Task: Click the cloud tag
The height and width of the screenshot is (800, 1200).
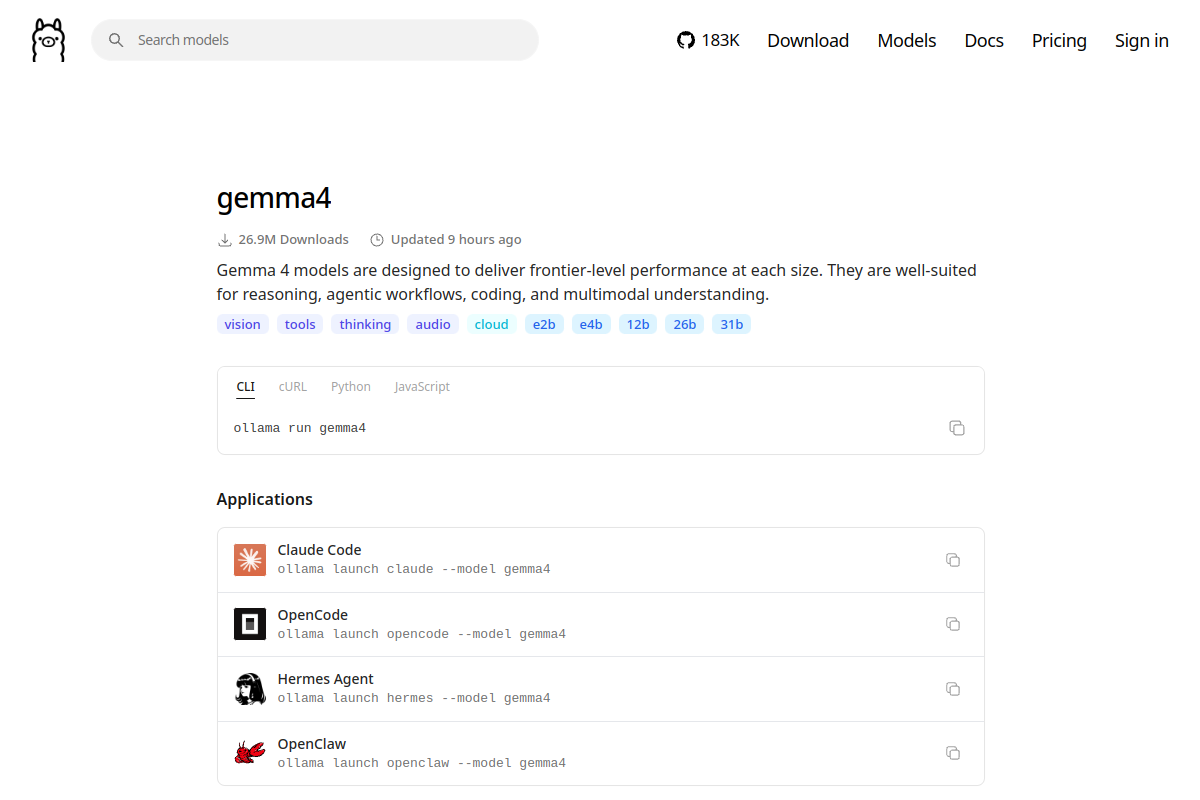Action: coord(491,324)
